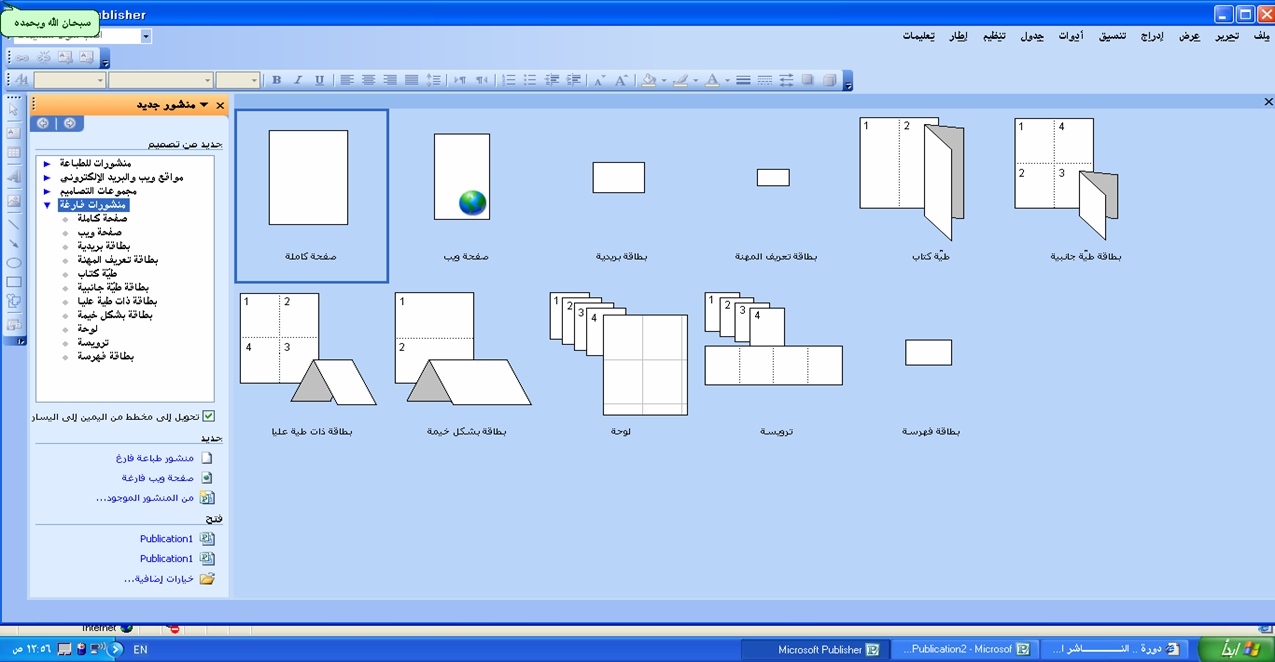This screenshot has width=1275, height=662.
Task: Open the Fill Color dropdown arrow
Action: pyautogui.click(x=664, y=80)
